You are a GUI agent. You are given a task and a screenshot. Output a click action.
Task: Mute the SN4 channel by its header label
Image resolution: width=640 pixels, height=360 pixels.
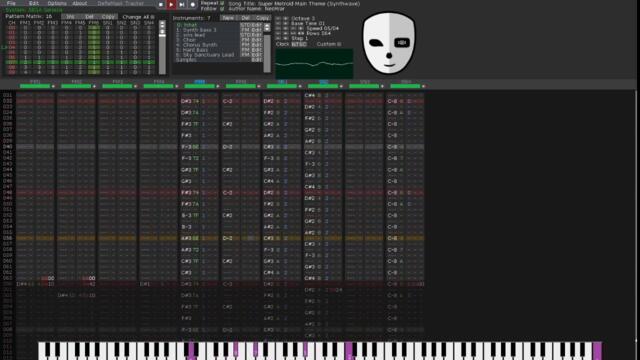click(406, 82)
